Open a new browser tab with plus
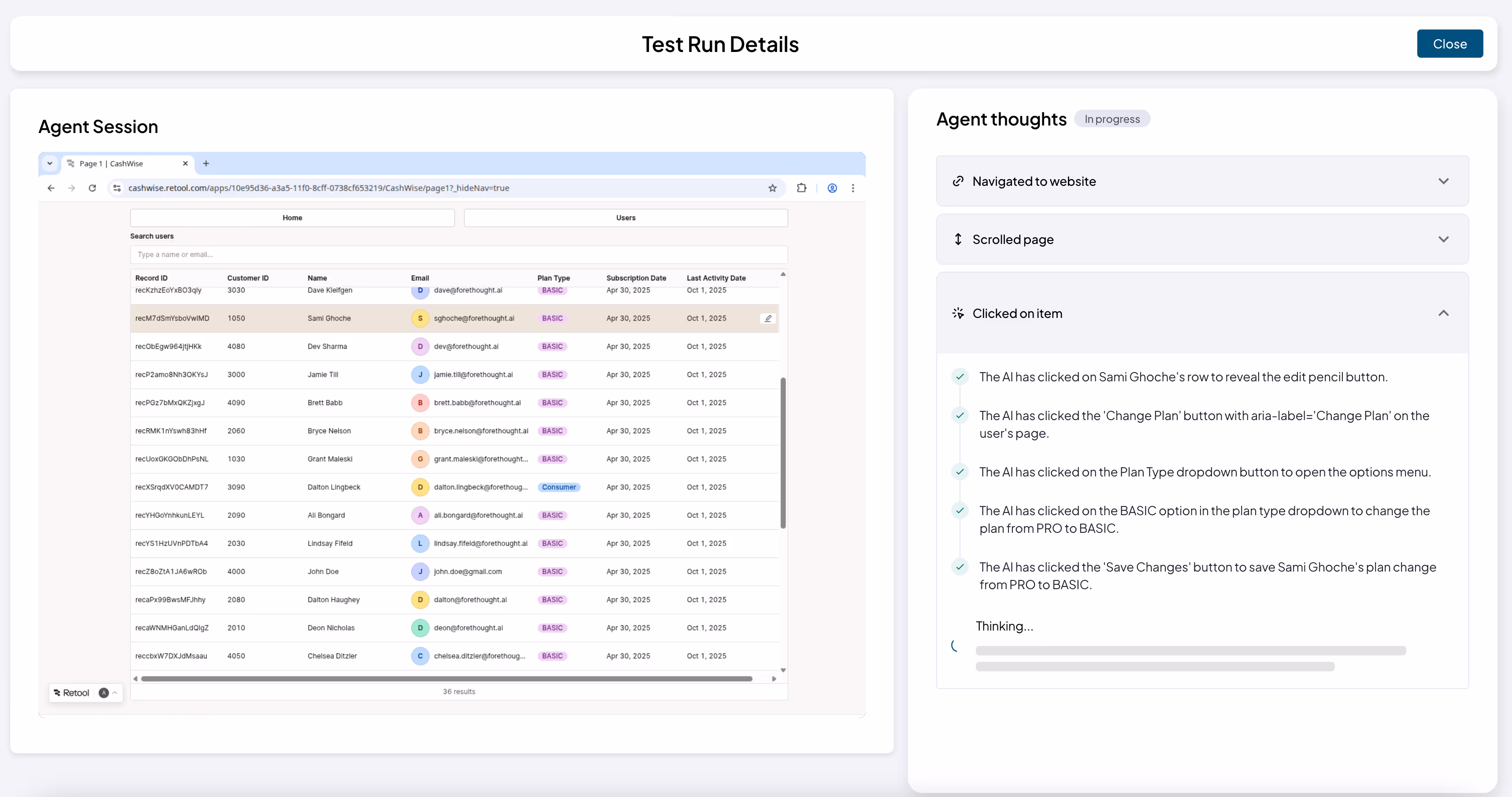This screenshot has width=1512, height=797. click(x=206, y=164)
